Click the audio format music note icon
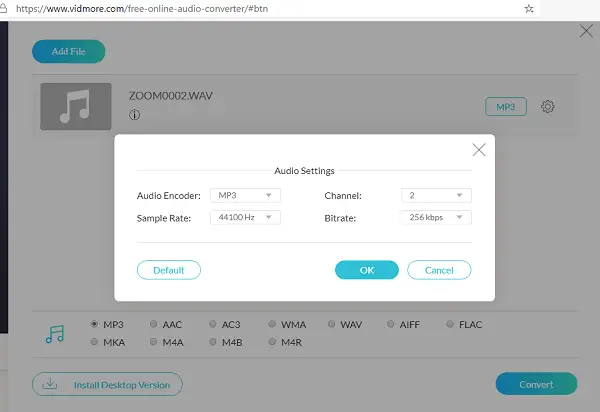The height and width of the screenshot is (412, 600). point(55,334)
